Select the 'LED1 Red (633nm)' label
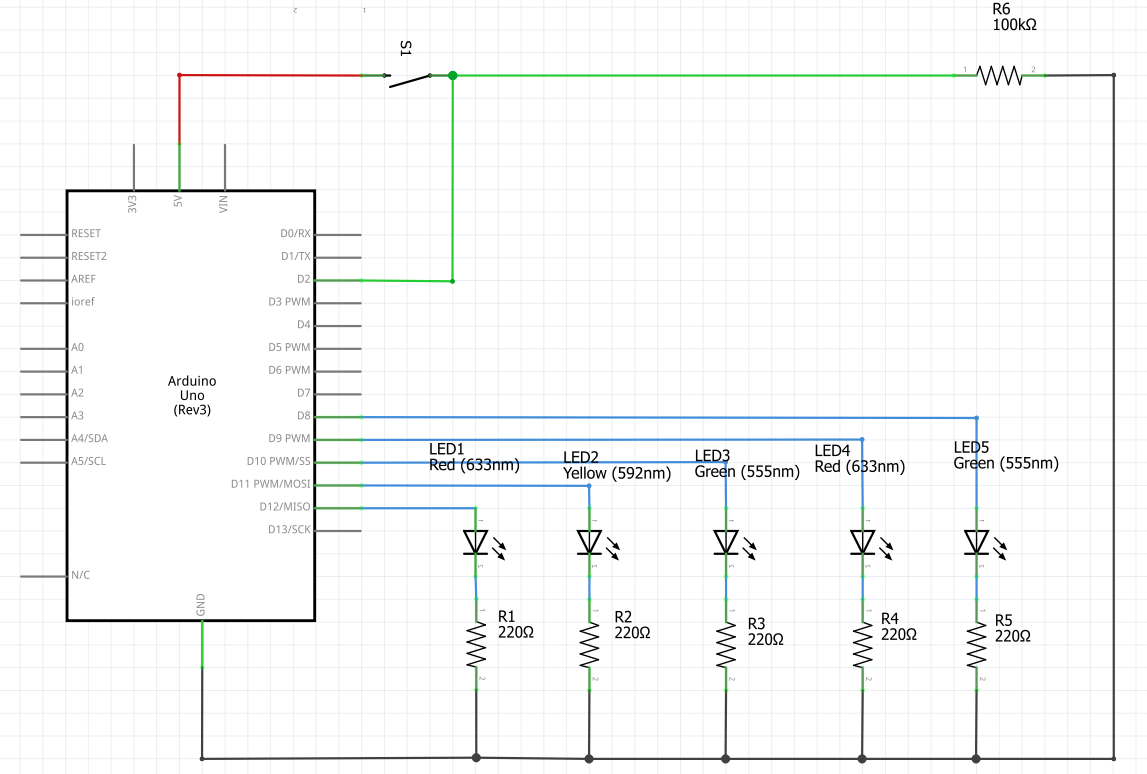This screenshot has width=1147, height=774. click(474, 457)
